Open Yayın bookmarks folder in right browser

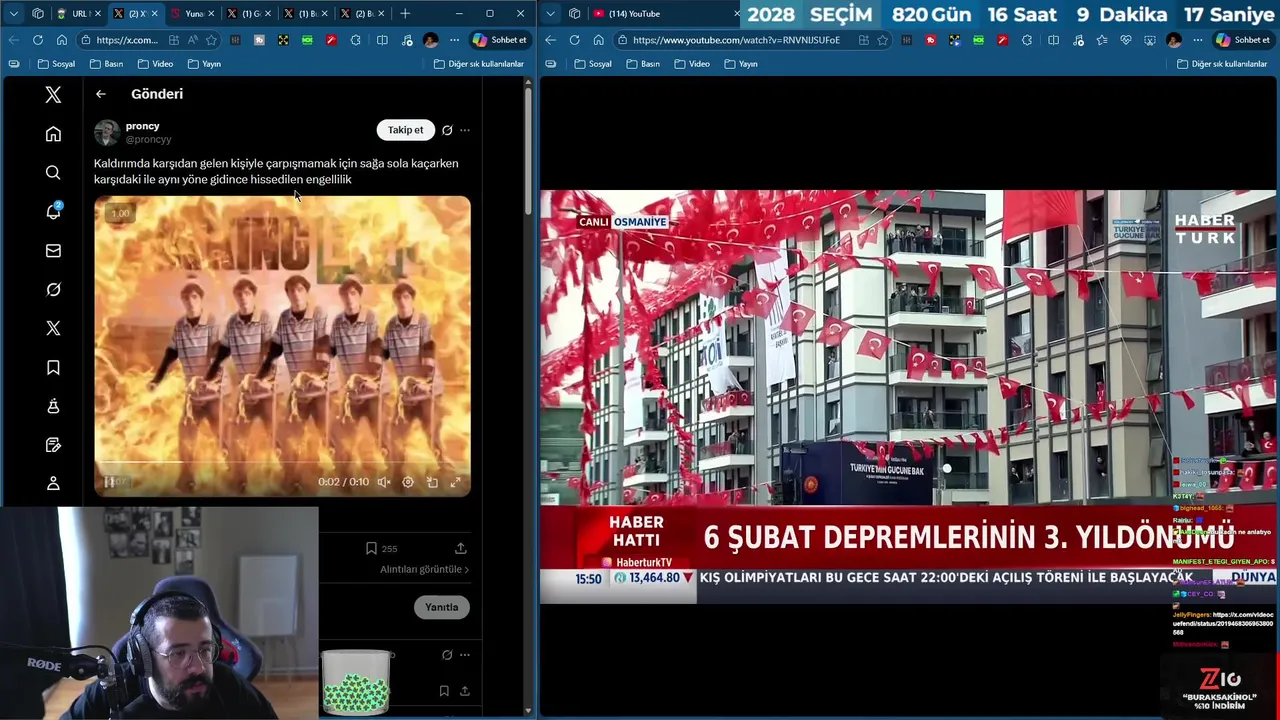tap(740, 64)
